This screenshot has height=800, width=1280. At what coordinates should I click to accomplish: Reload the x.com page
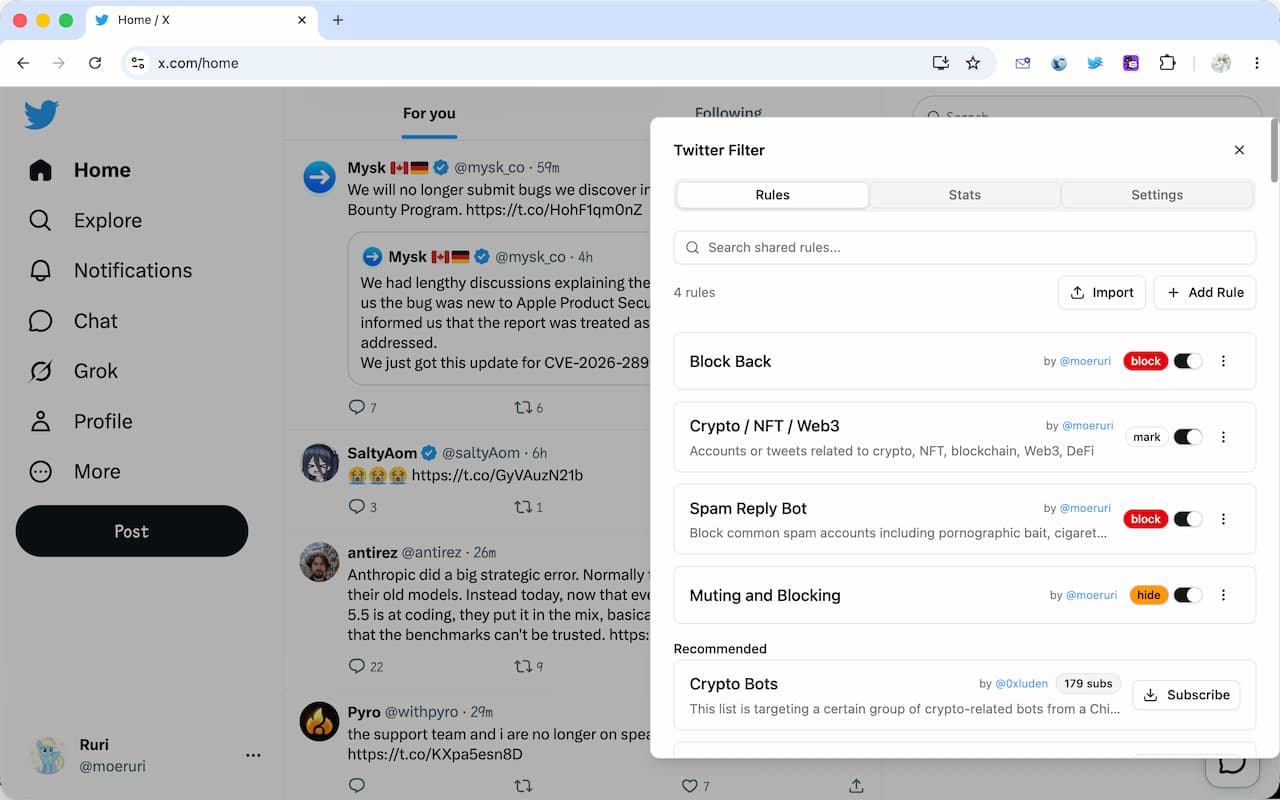[95, 63]
